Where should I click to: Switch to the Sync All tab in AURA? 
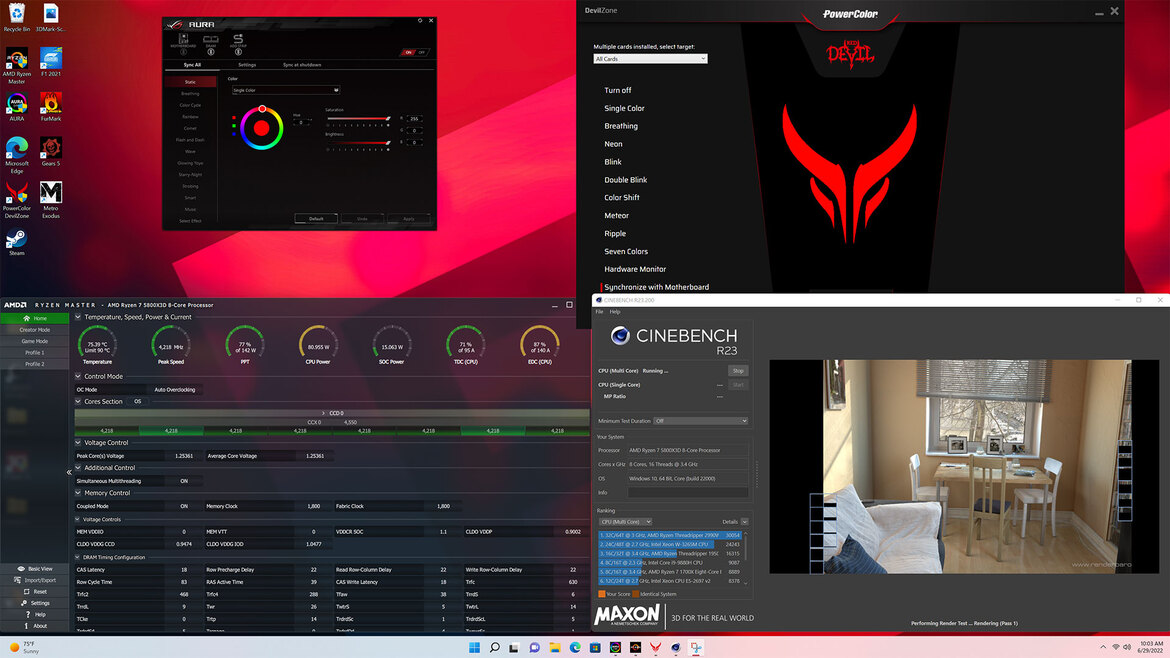(193, 65)
